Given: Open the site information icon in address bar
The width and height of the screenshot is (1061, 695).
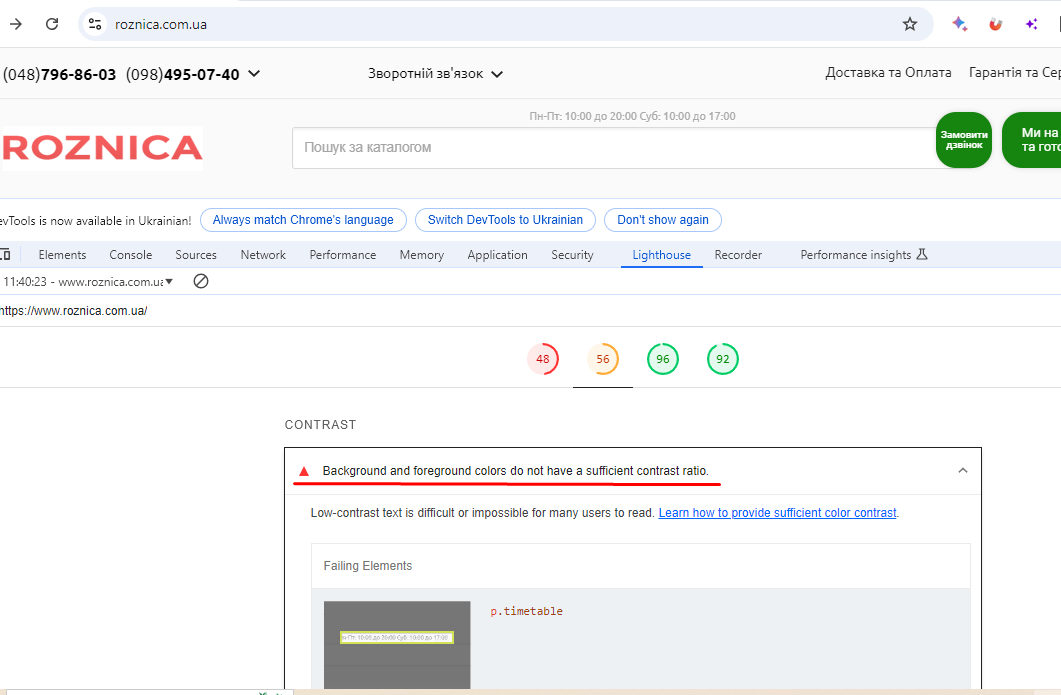Looking at the screenshot, I should [95, 24].
